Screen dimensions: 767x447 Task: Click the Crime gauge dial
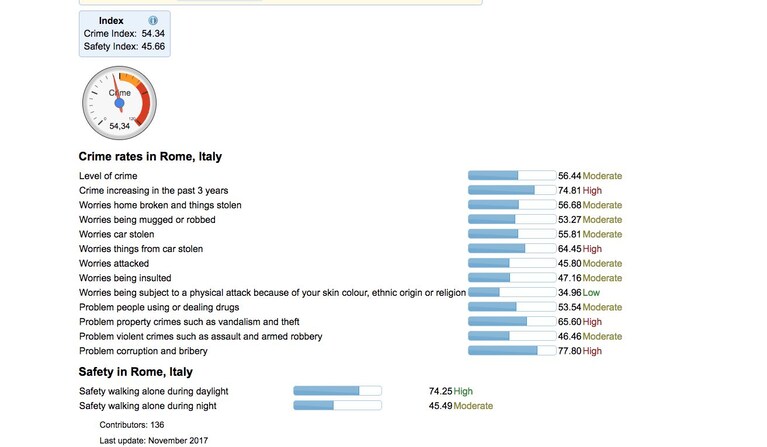119,103
